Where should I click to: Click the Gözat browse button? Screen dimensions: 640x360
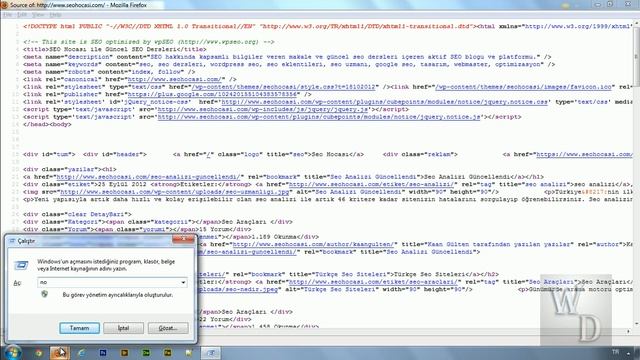[168, 328]
